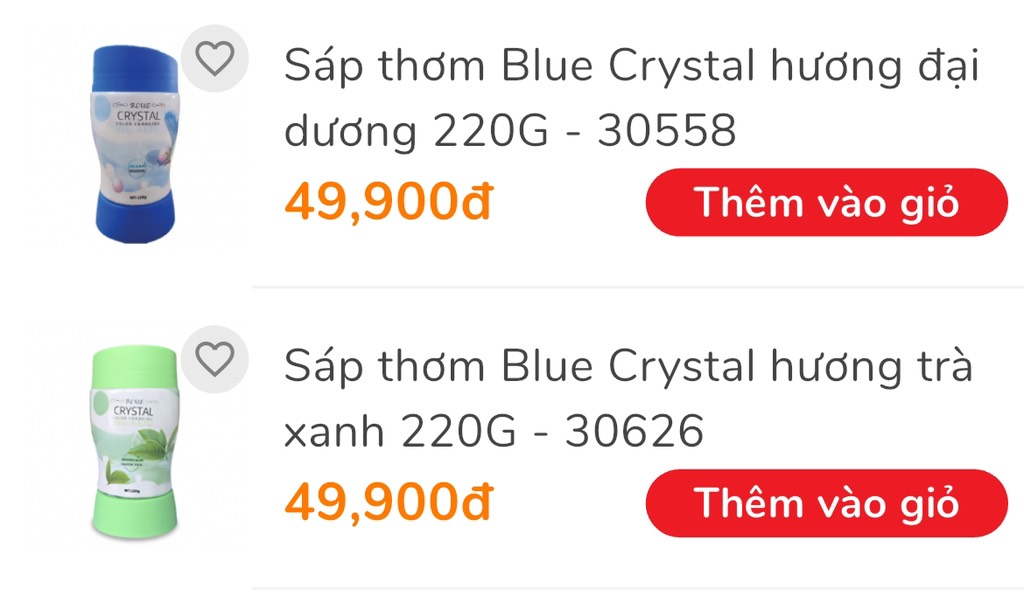The image size is (1024, 596).
Task: Open Sáp thơm hương trà xanh title link
Action: 628,398
